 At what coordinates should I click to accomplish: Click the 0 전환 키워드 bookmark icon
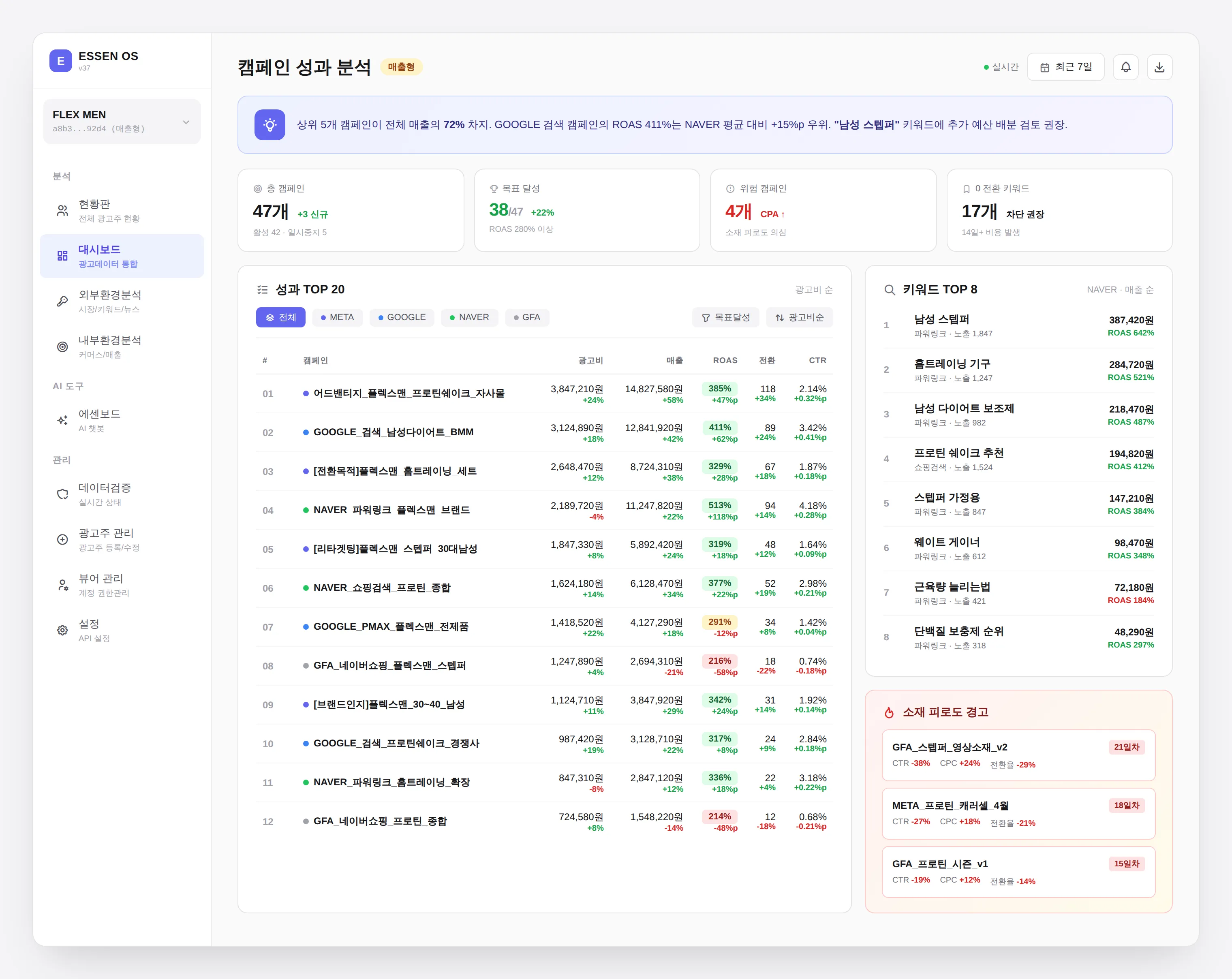coord(966,188)
